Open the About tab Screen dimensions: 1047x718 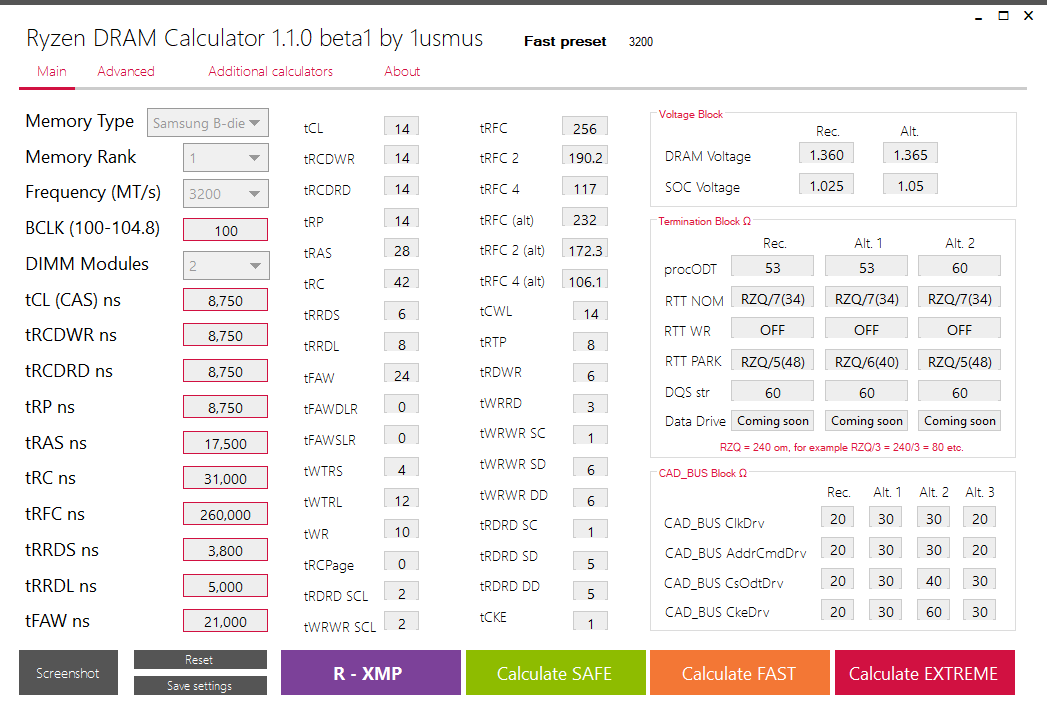click(x=402, y=71)
